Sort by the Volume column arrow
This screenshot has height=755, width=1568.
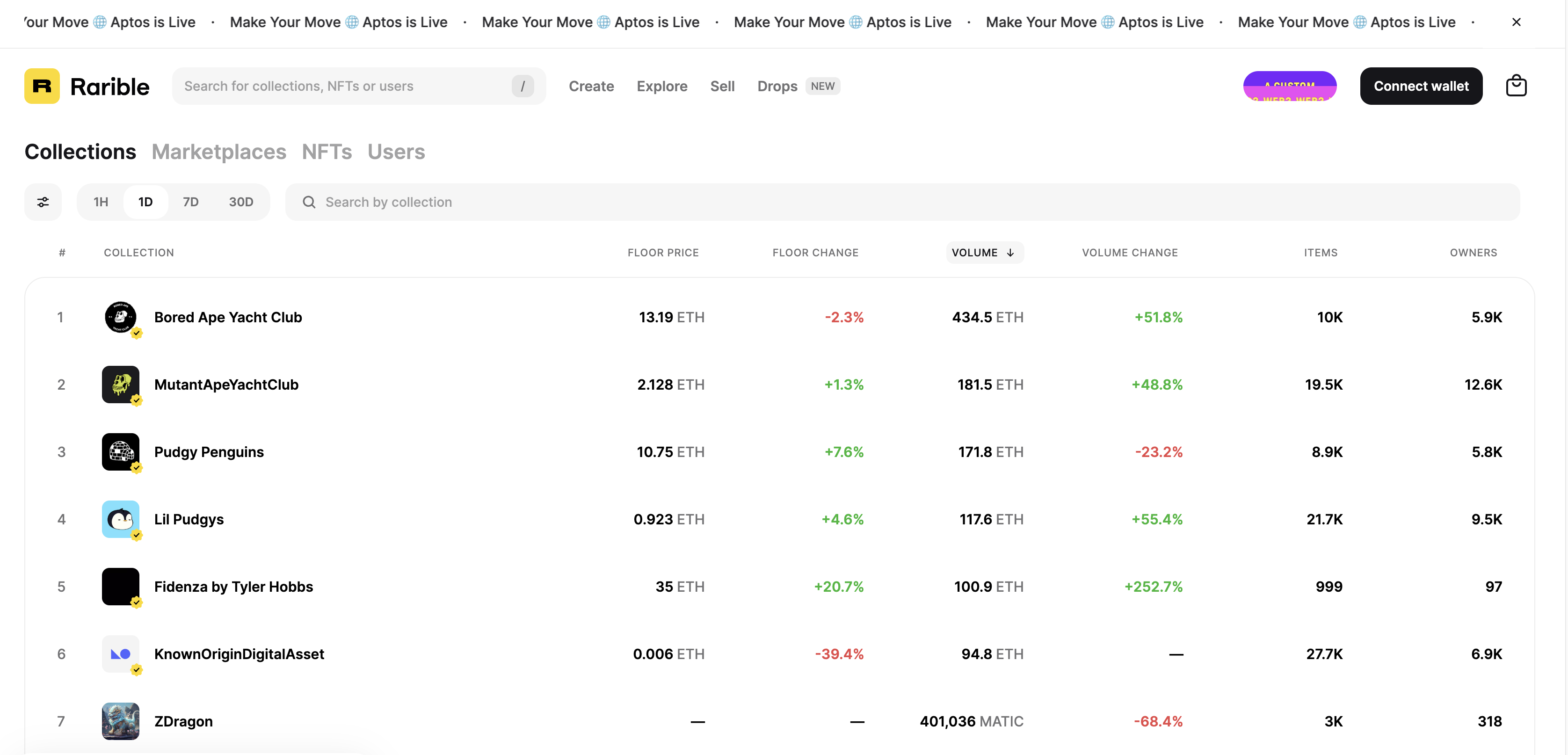tap(1010, 253)
